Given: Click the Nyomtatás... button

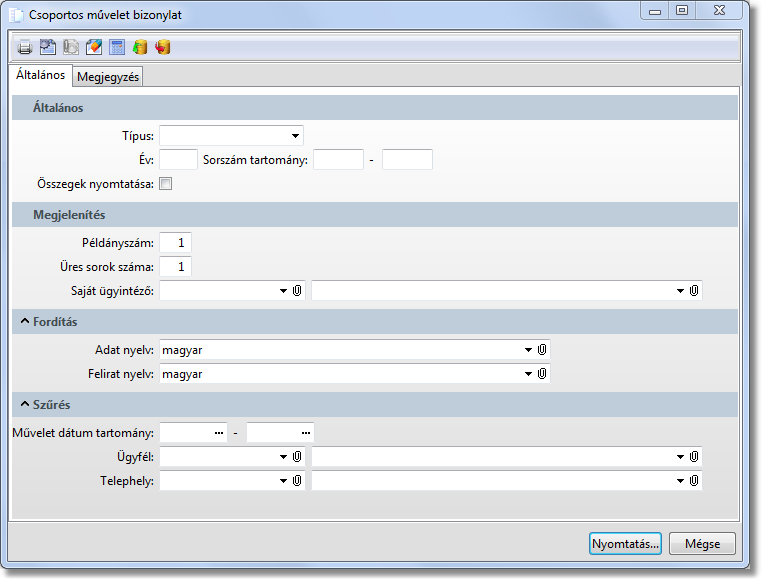Looking at the screenshot, I should pos(625,544).
